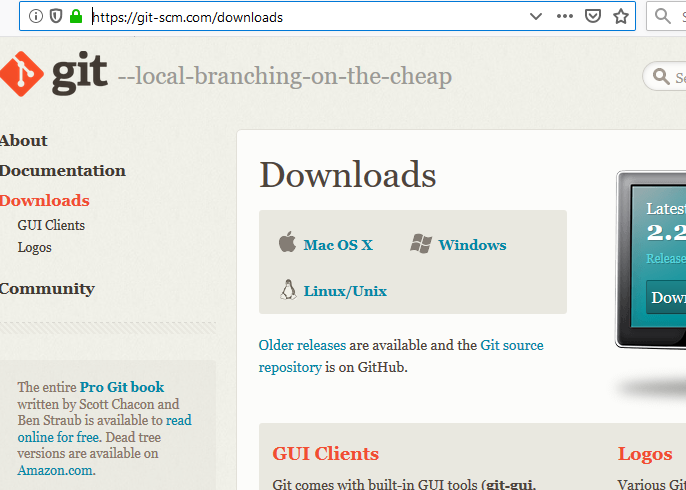Bookmark this page with the star icon
Viewport: 686px width, 490px height.
pyautogui.click(x=620, y=17)
